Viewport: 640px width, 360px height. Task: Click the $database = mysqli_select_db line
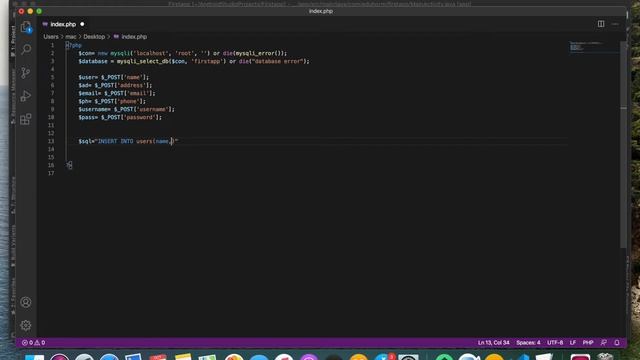pyautogui.click(x=194, y=61)
